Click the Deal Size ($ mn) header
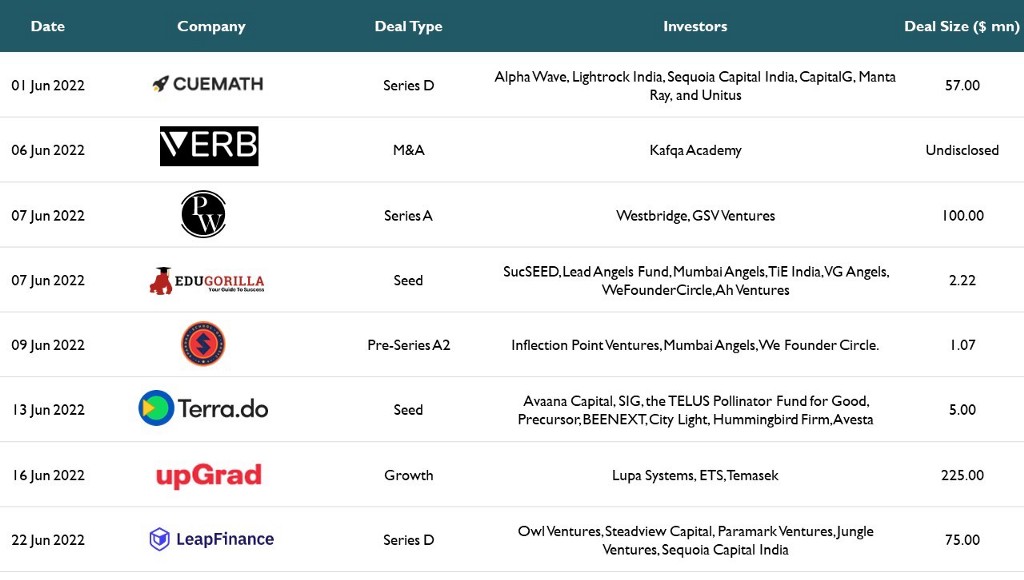The height and width of the screenshot is (580, 1024). click(961, 27)
